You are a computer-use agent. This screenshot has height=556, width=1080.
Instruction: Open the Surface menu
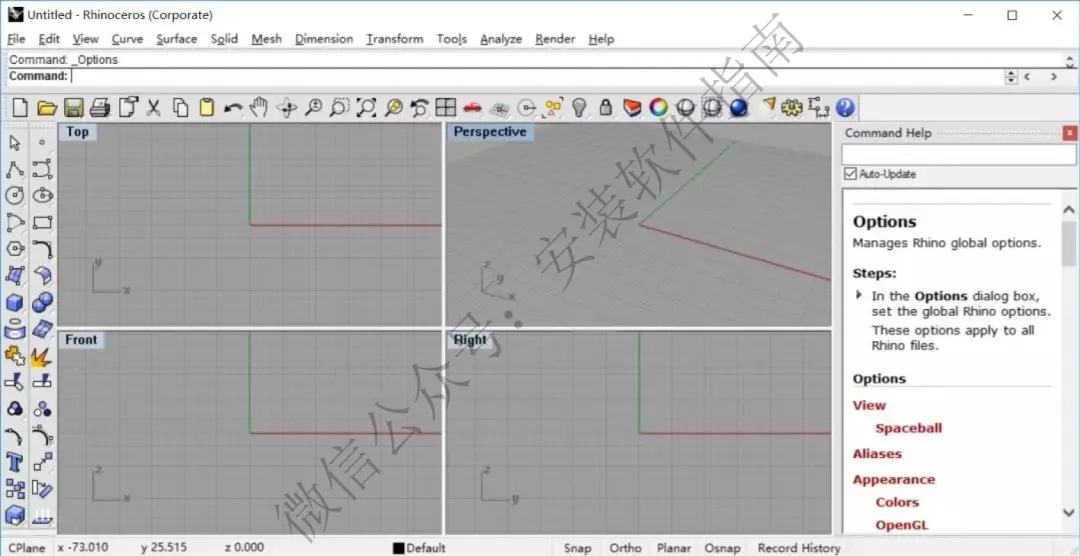[176, 39]
